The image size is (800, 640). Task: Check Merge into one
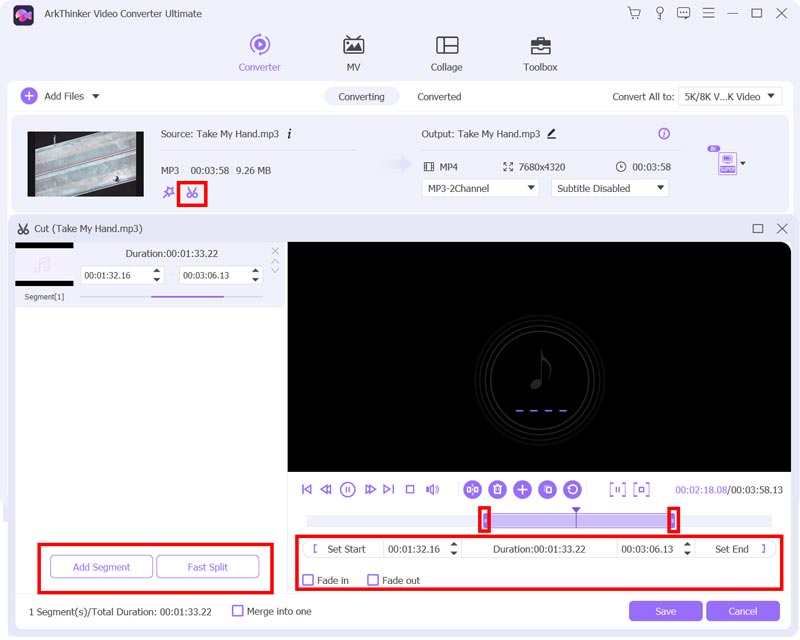[x=237, y=611]
